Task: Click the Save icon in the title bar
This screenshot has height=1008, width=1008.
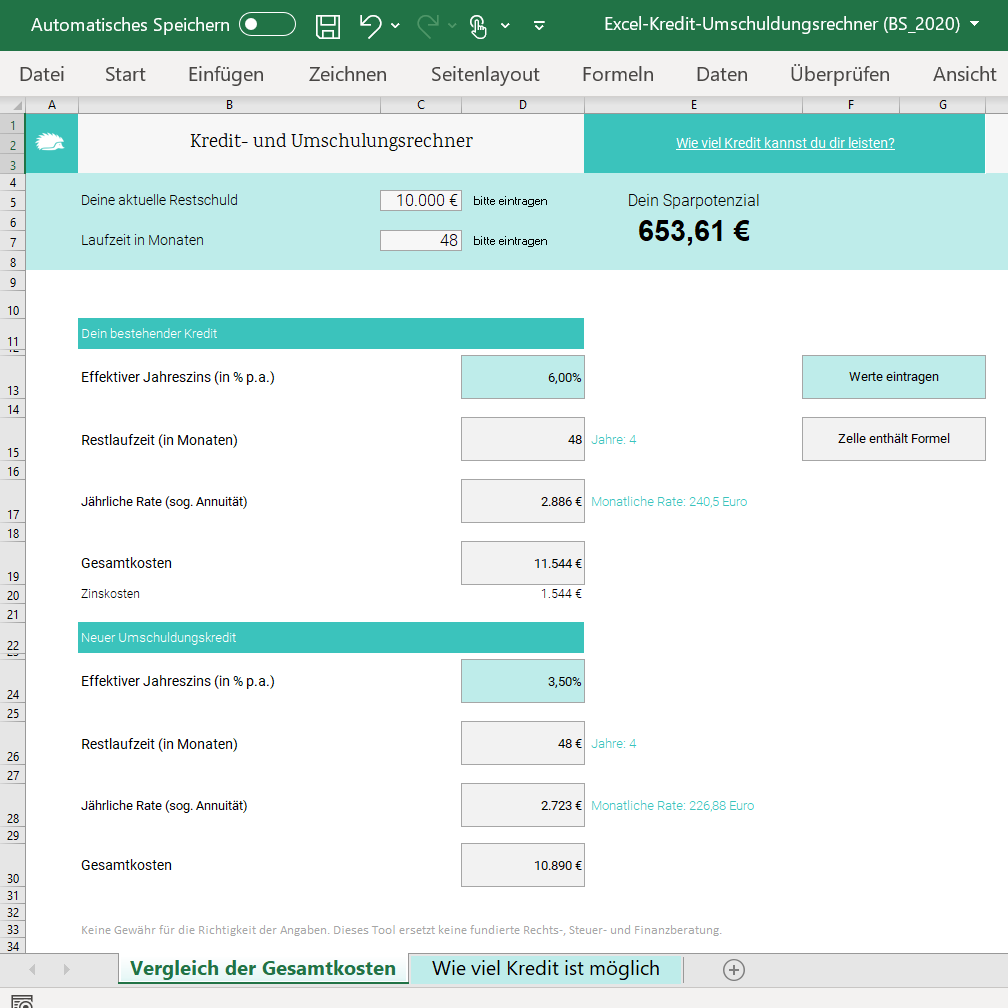Action: 328,26
